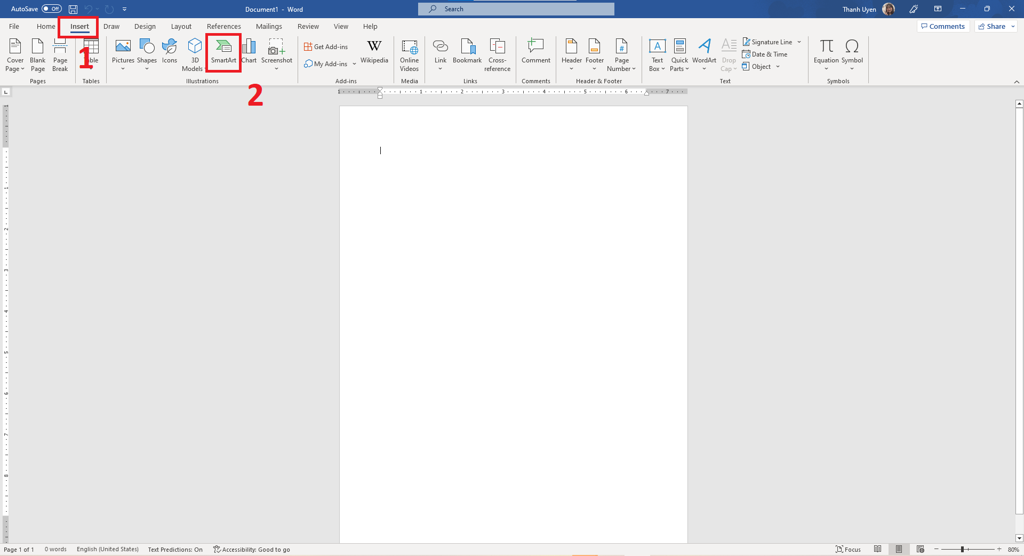Viewport: 1024px width, 556px height.
Task: Zoom out with the minus button
Action: tap(936, 549)
